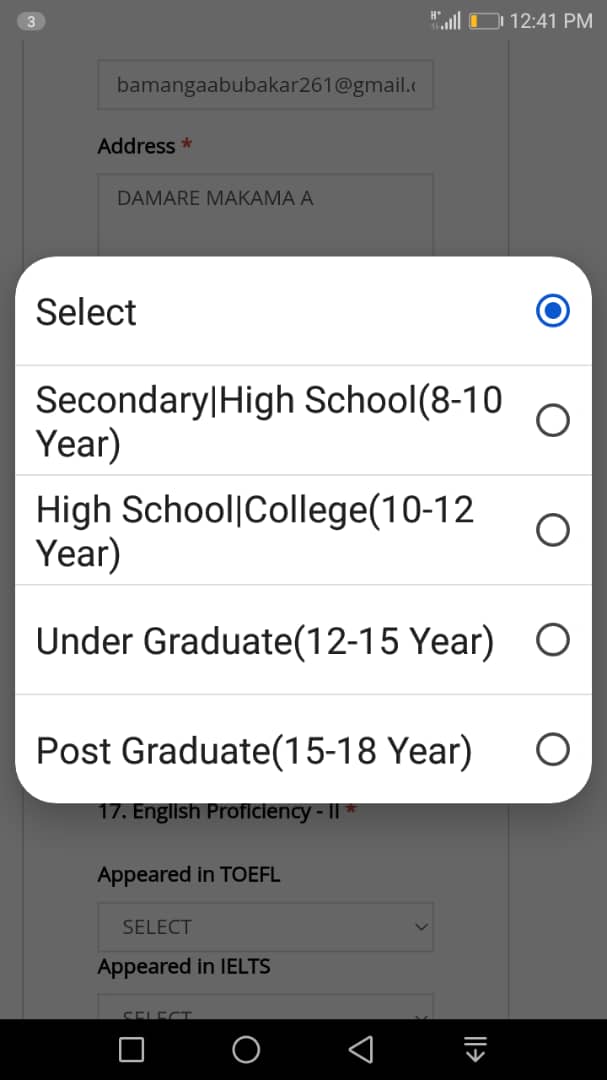
Task: Tap the notification count badge in status bar
Action: [x=32, y=21]
